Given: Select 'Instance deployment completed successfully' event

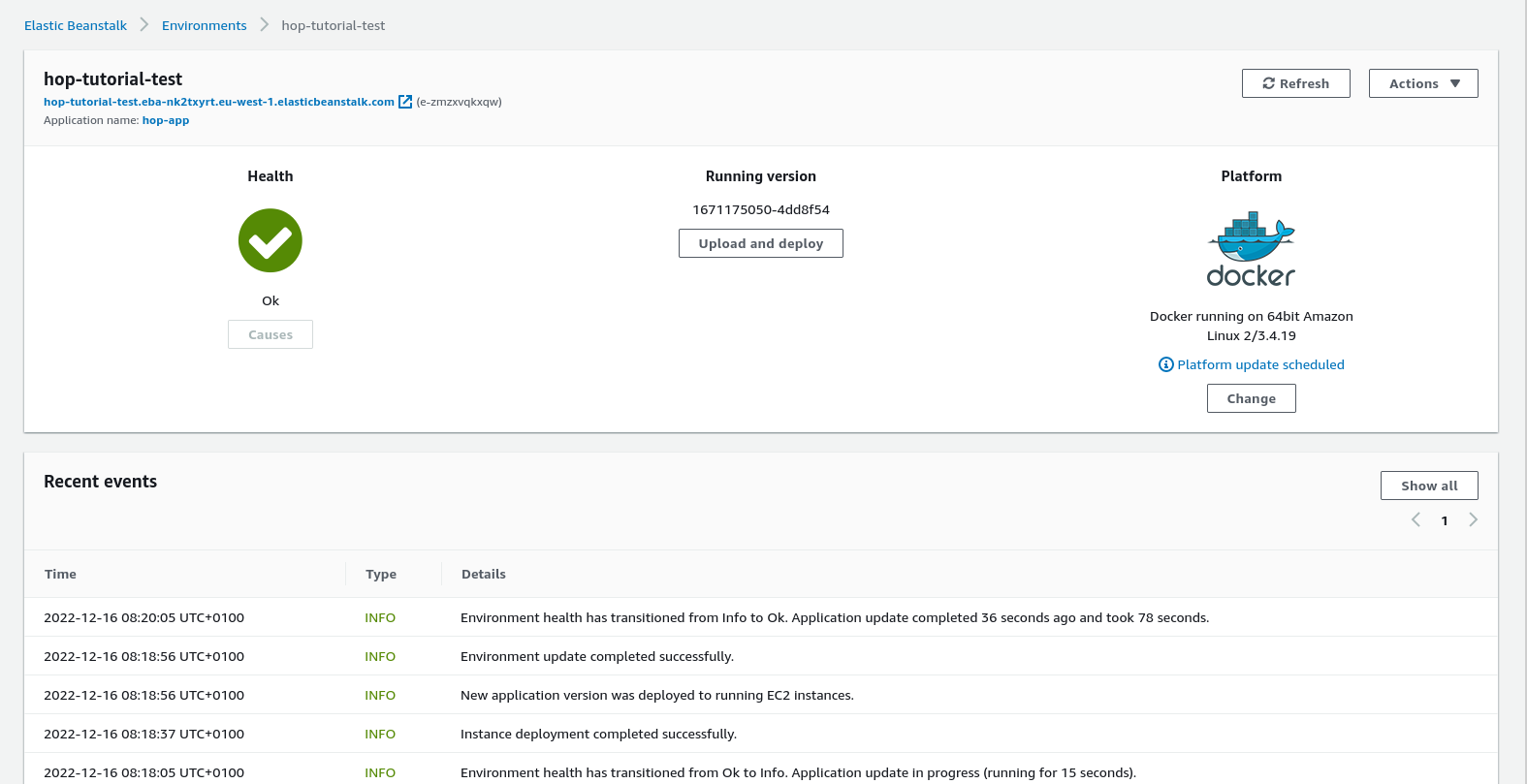Looking at the screenshot, I should coord(598,734).
